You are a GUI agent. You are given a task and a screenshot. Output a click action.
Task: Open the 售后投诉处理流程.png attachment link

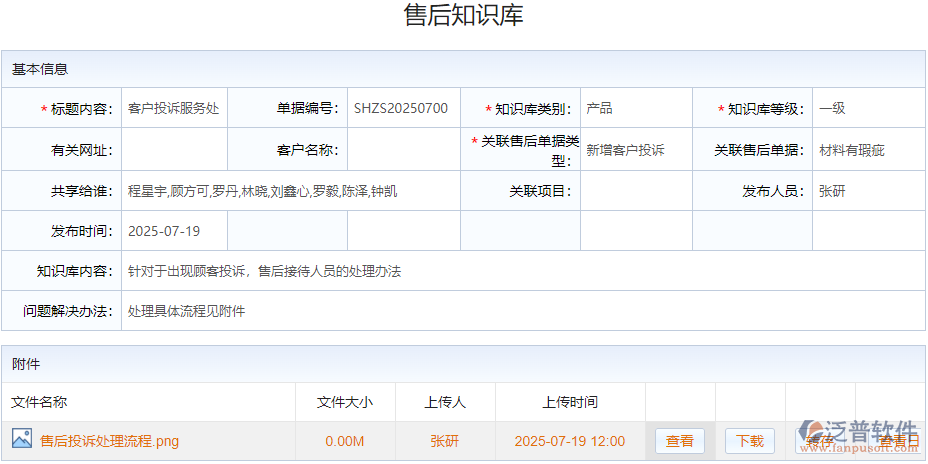coord(110,441)
